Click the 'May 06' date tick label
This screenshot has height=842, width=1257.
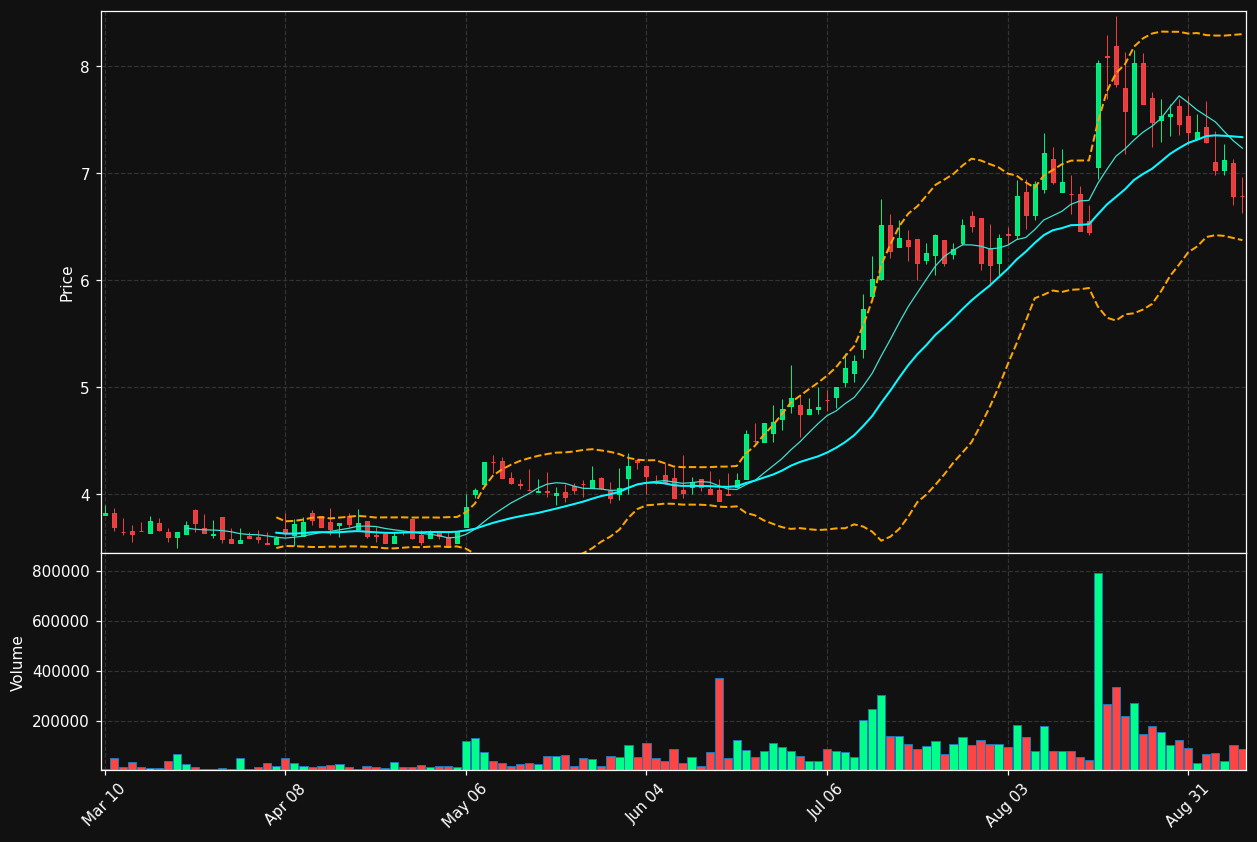pyautogui.click(x=465, y=805)
